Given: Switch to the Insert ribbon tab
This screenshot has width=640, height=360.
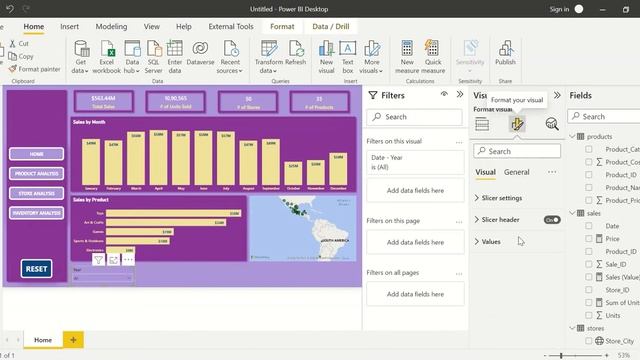Looking at the screenshot, I should [x=69, y=27].
